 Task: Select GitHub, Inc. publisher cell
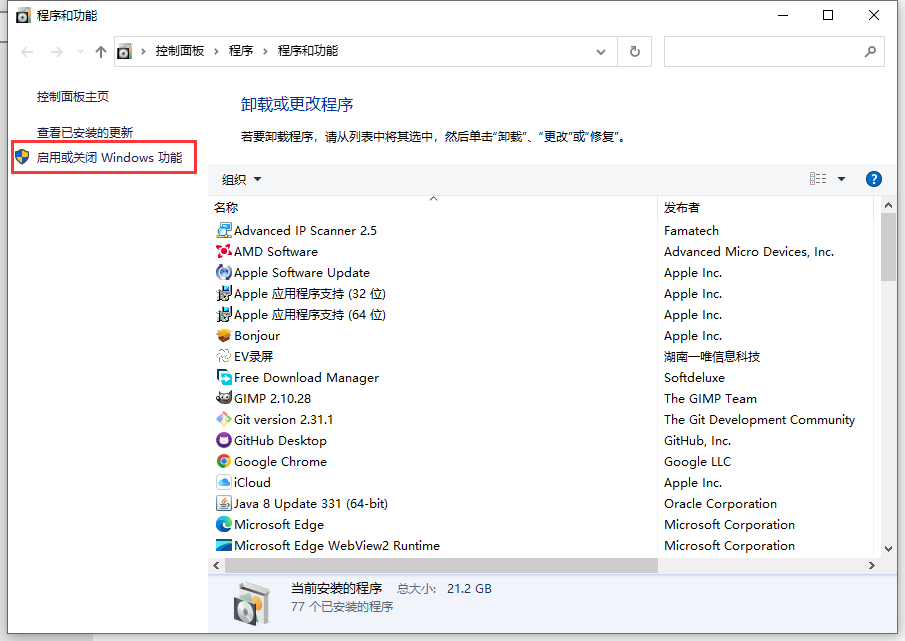coord(697,440)
